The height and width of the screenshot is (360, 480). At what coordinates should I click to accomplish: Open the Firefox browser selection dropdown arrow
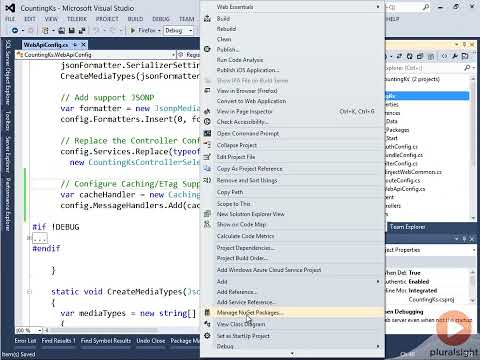click(159, 31)
